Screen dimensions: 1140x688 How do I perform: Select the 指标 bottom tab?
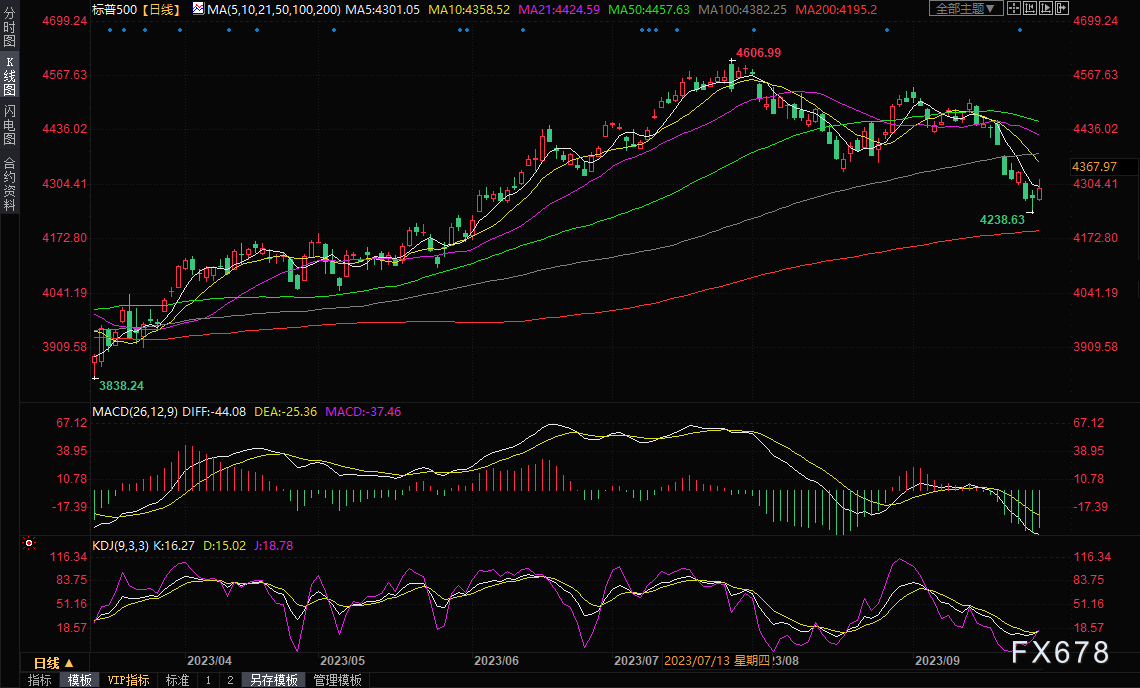click(x=40, y=680)
